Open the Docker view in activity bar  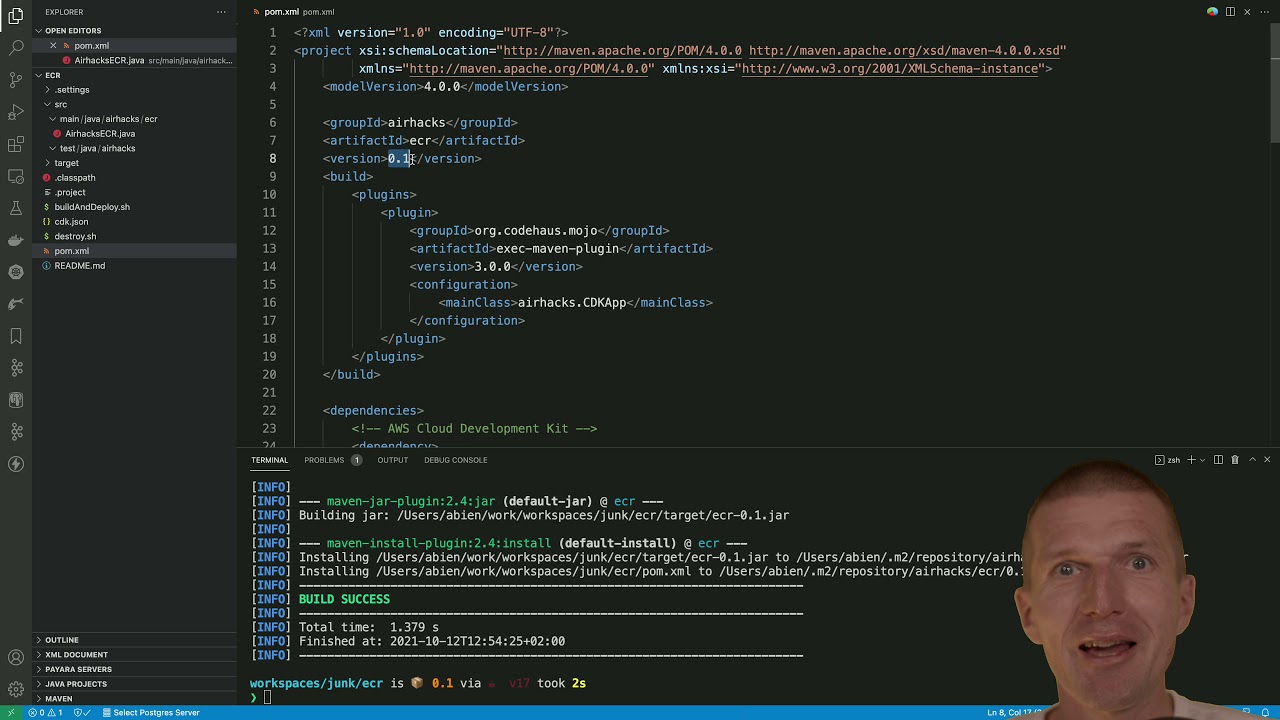(16, 240)
